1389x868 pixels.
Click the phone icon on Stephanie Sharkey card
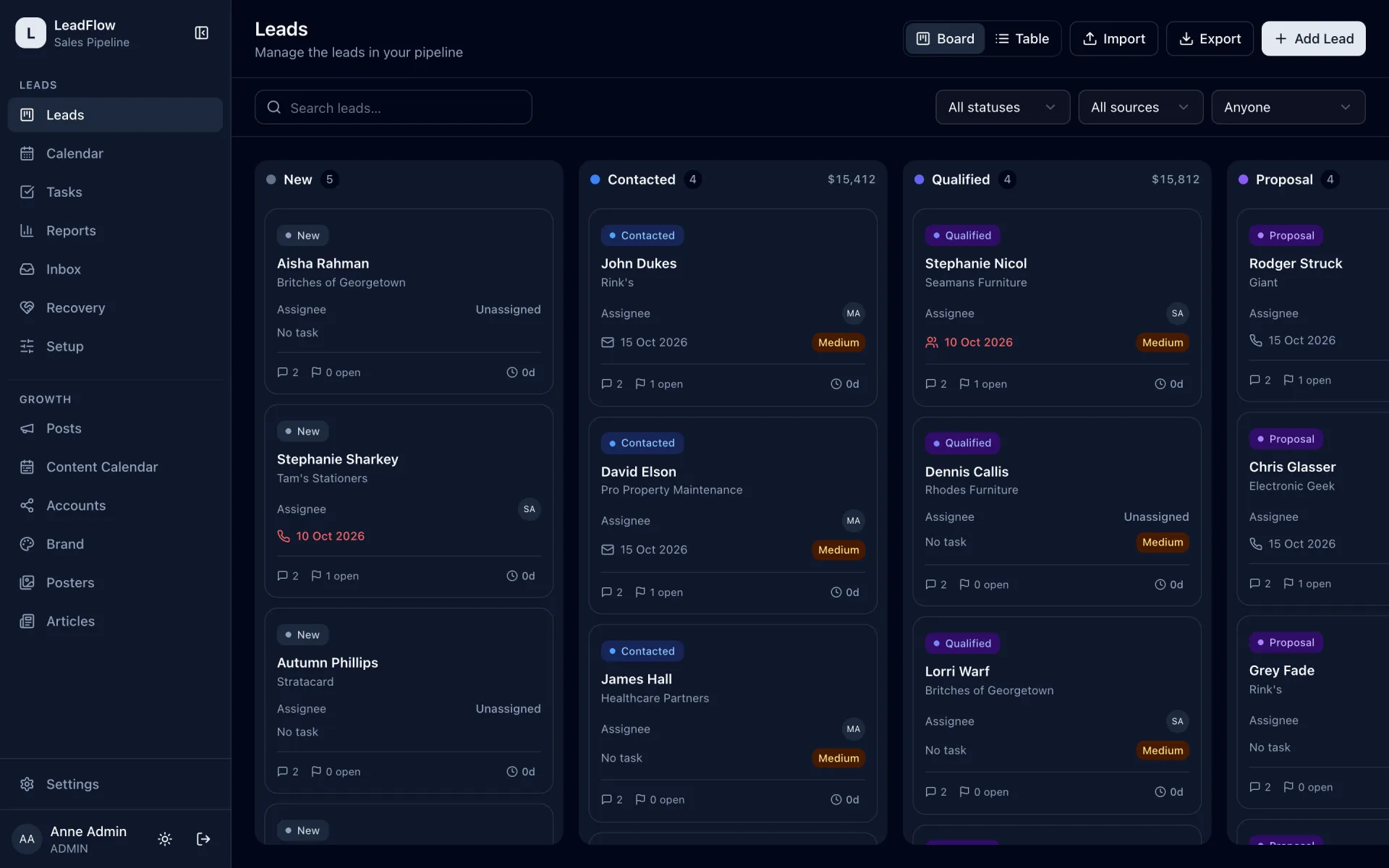(284, 536)
